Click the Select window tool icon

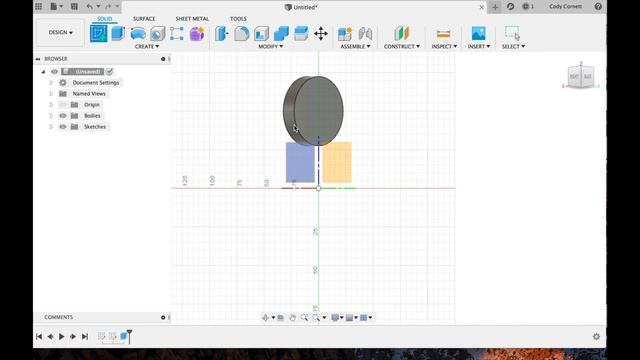513,33
